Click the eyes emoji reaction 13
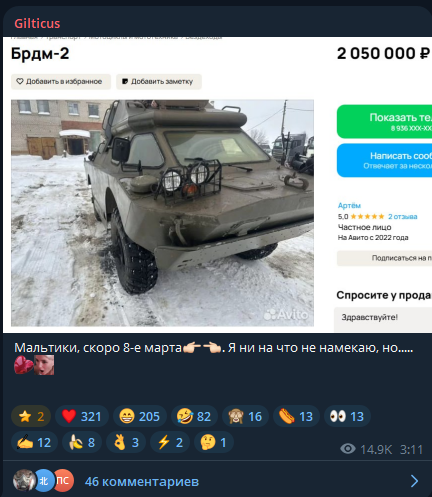The image size is (432, 497). [x=347, y=416]
